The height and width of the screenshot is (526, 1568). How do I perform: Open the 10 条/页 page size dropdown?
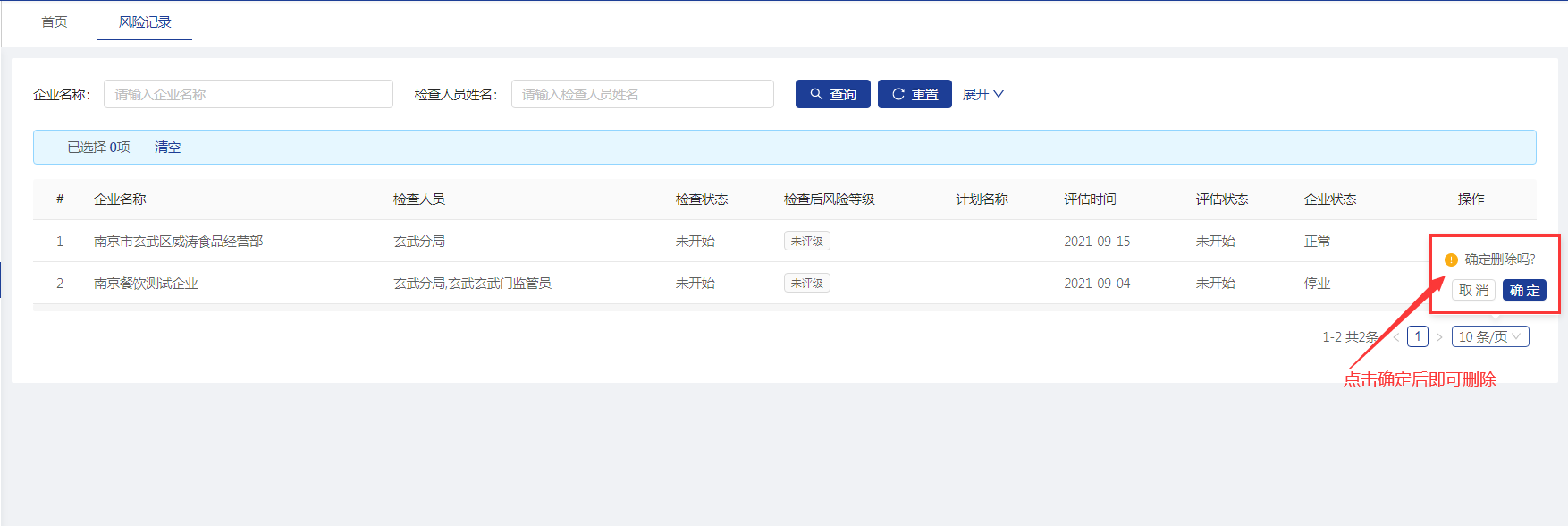click(x=1489, y=336)
